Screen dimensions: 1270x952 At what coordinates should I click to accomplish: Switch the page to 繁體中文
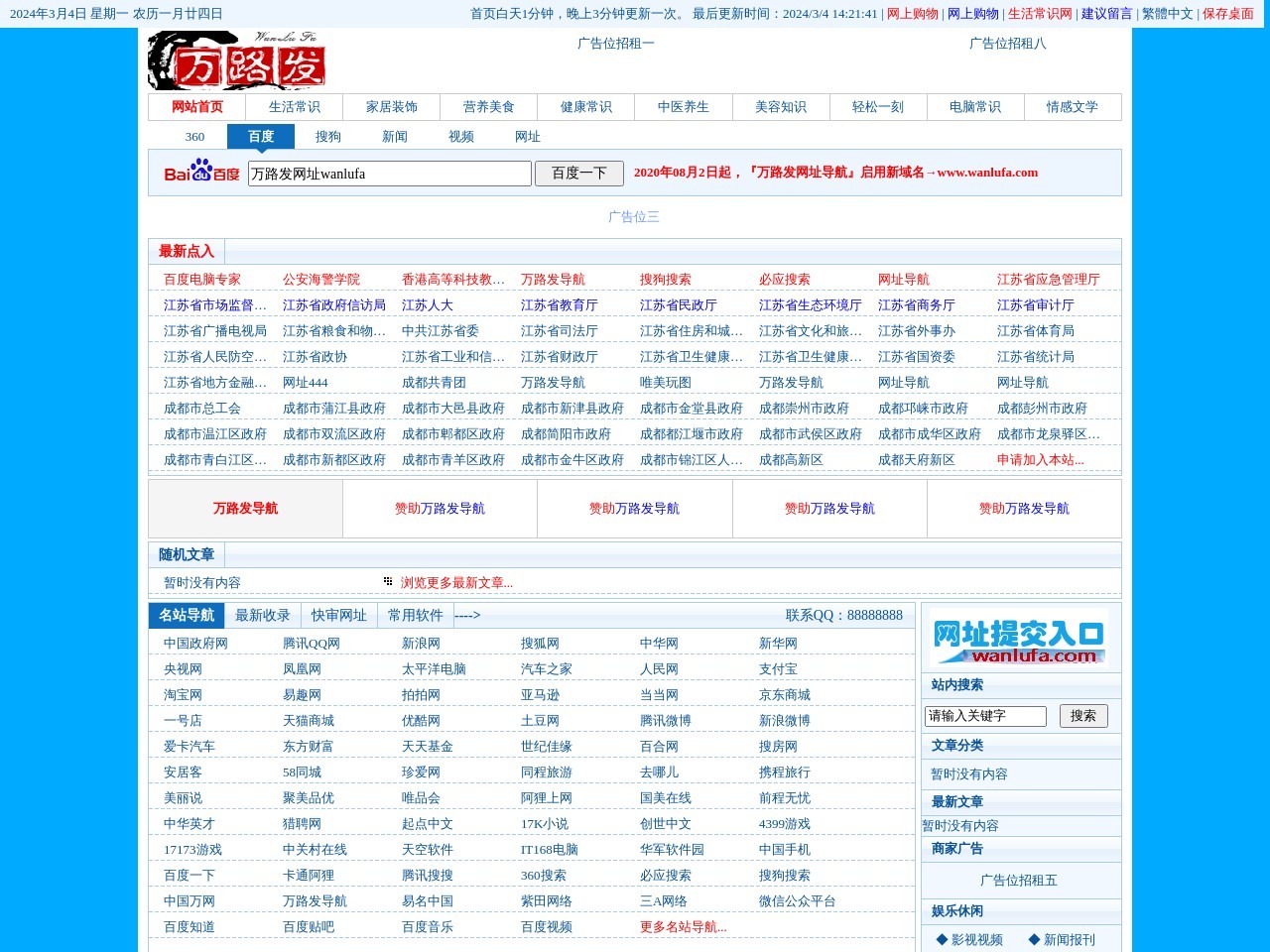click(1167, 15)
